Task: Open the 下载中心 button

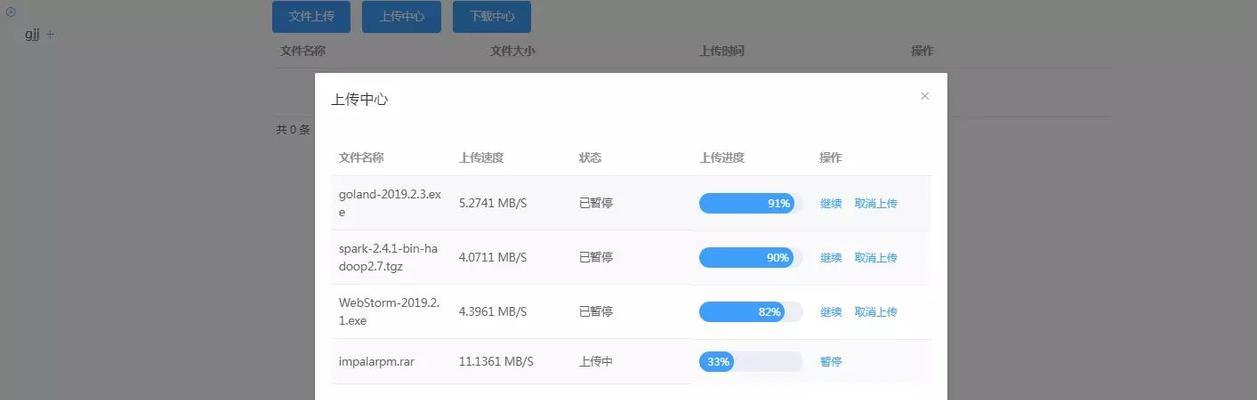Action: (492, 17)
